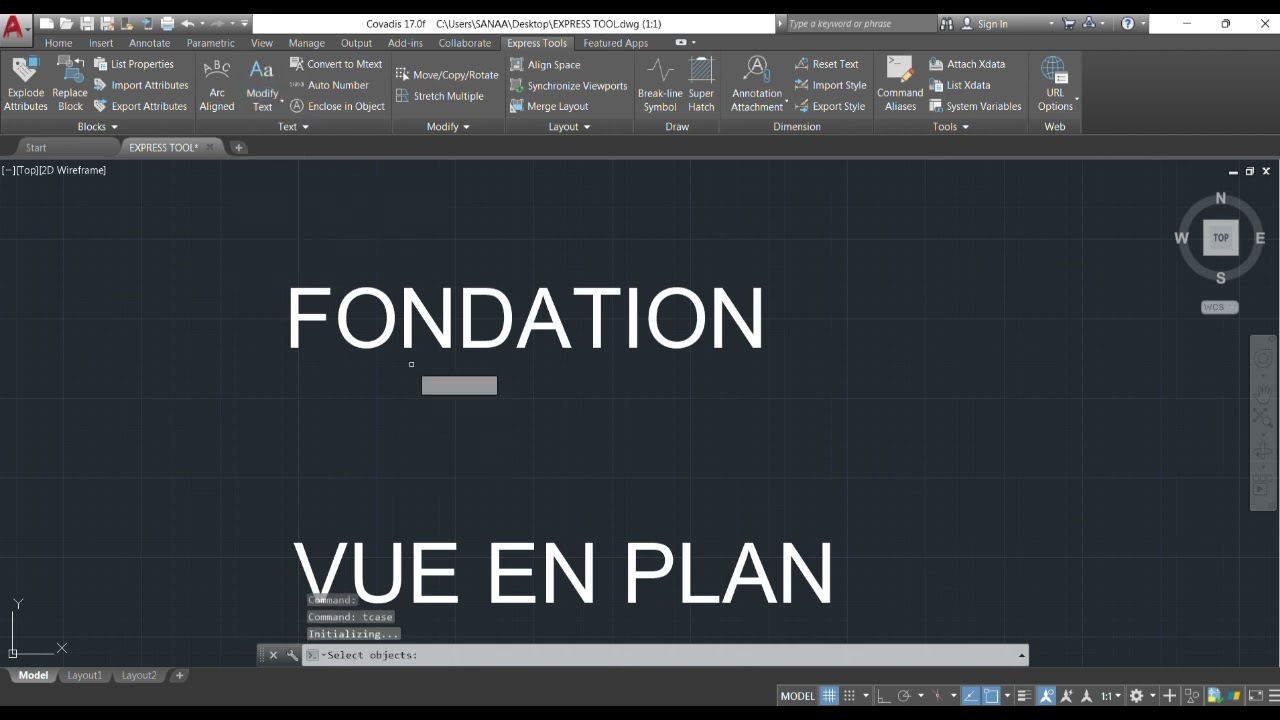Switch to Featured Apps tab
The width and height of the screenshot is (1280, 720).
coord(615,43)
